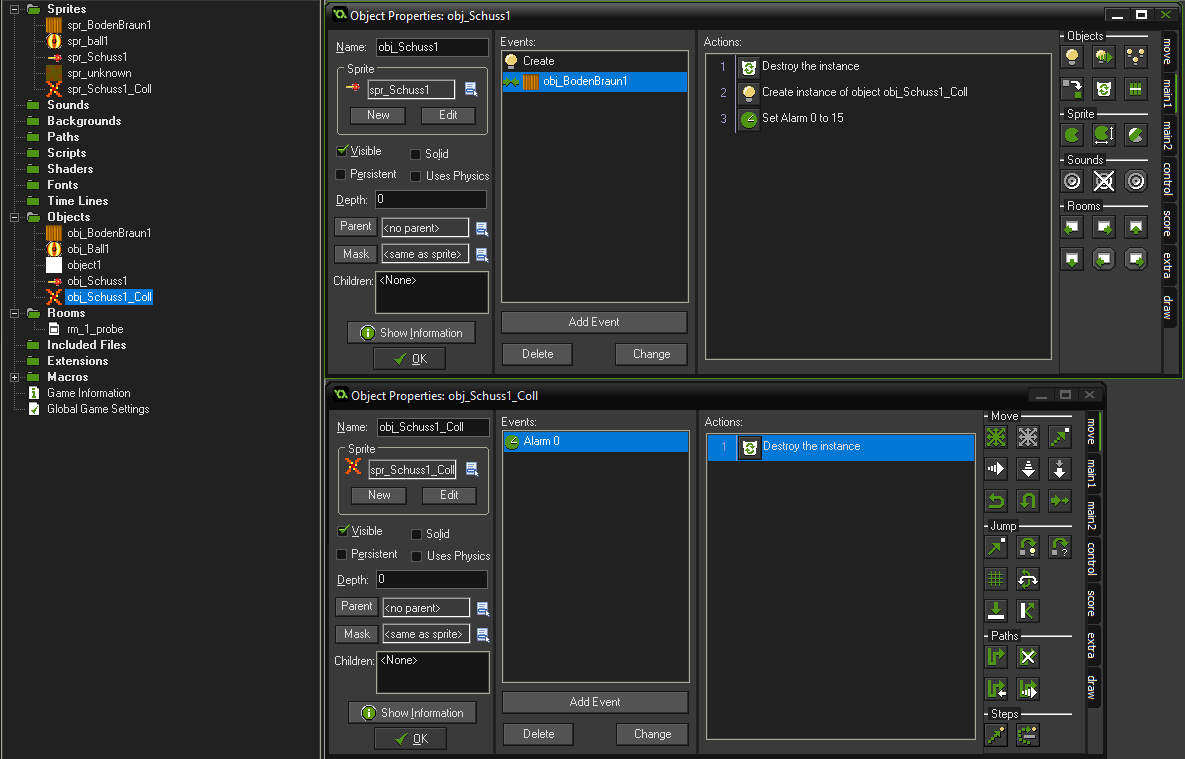
Task: Select the Reverse Horizontal direction icon
Action: pyautogui.click(x=995, y=500)
